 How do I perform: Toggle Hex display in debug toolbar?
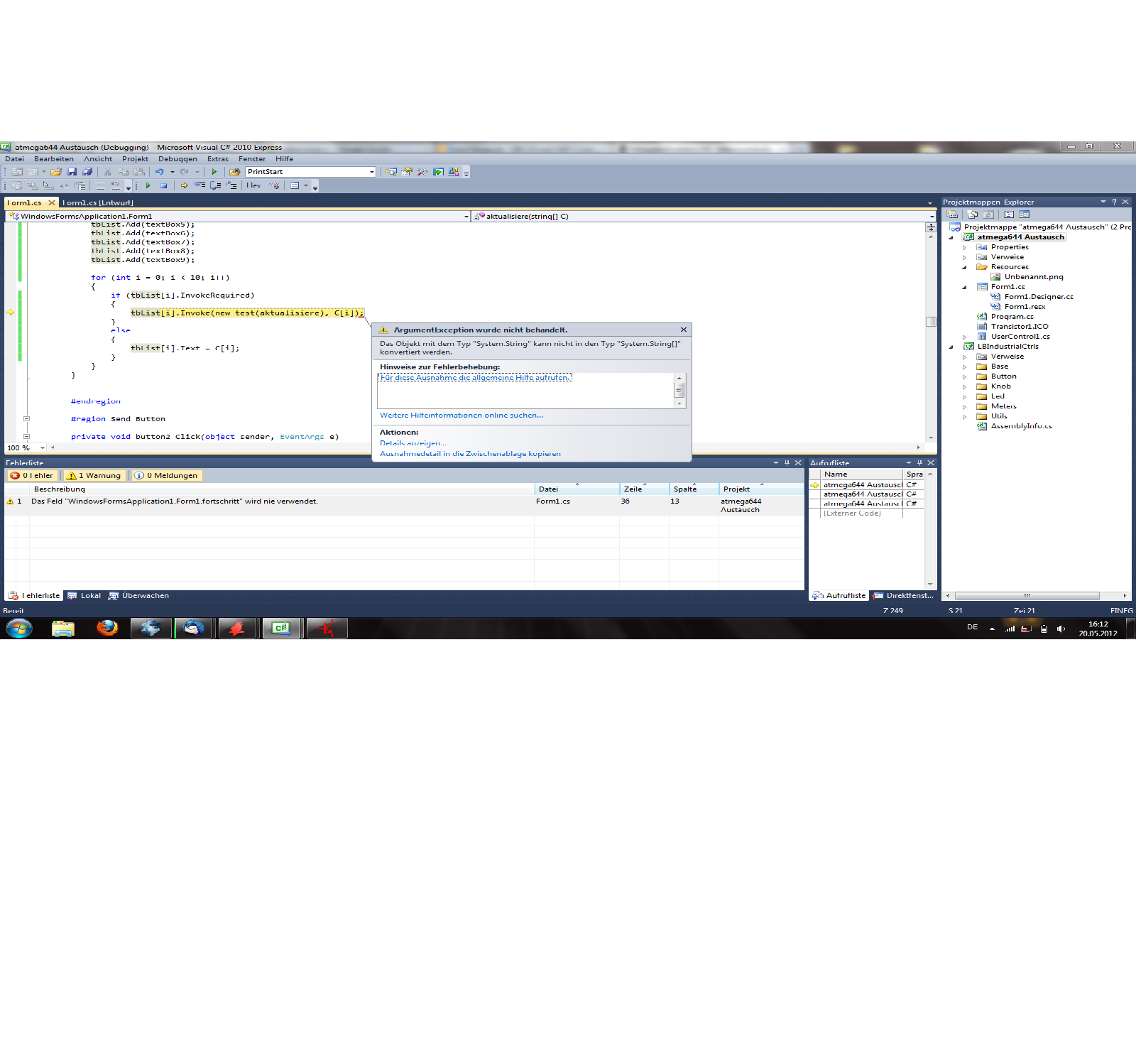click(253, 185)
